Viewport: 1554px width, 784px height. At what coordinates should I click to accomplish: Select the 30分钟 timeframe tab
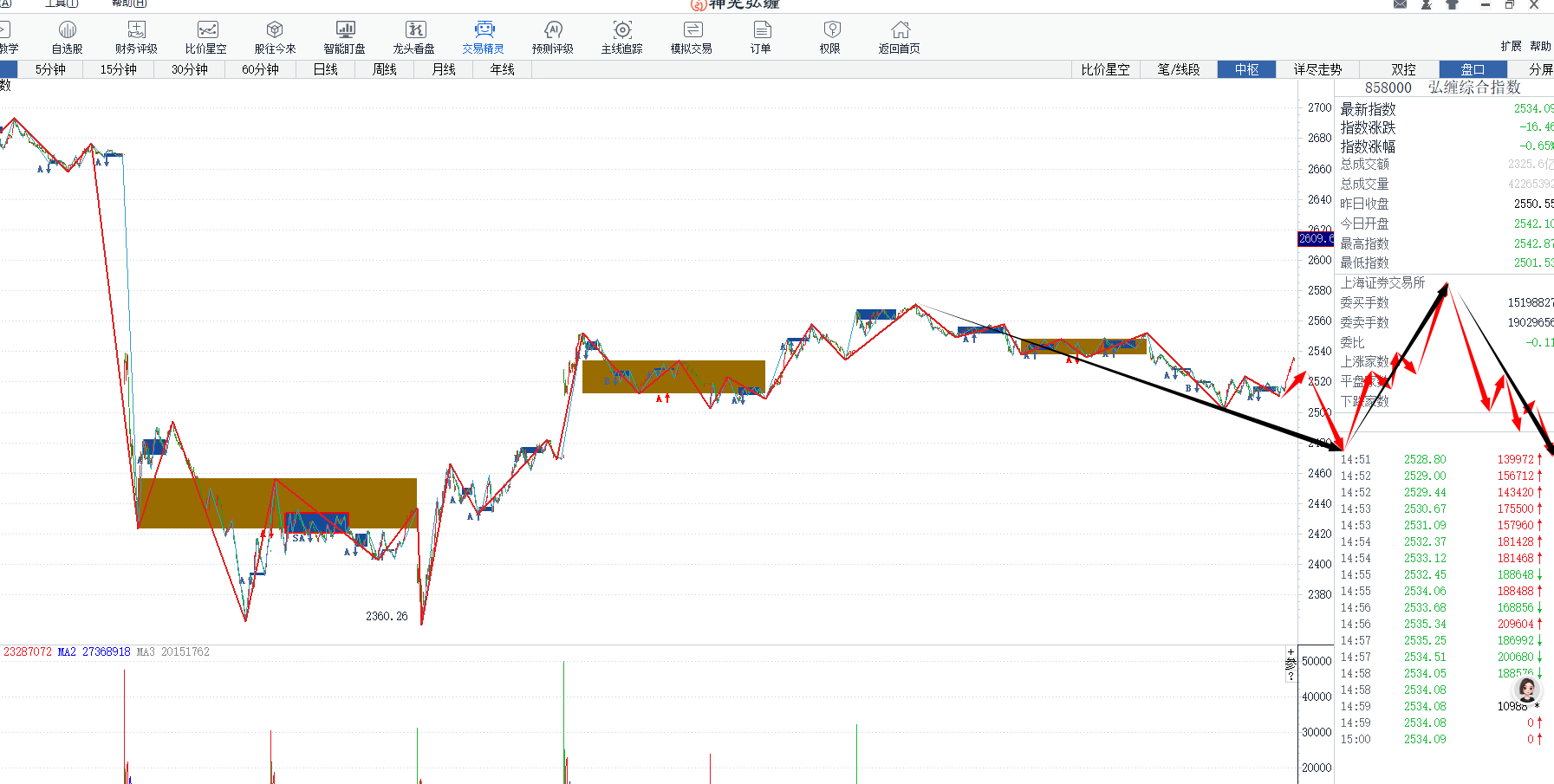pyautogui.click(x=189, y=69)
